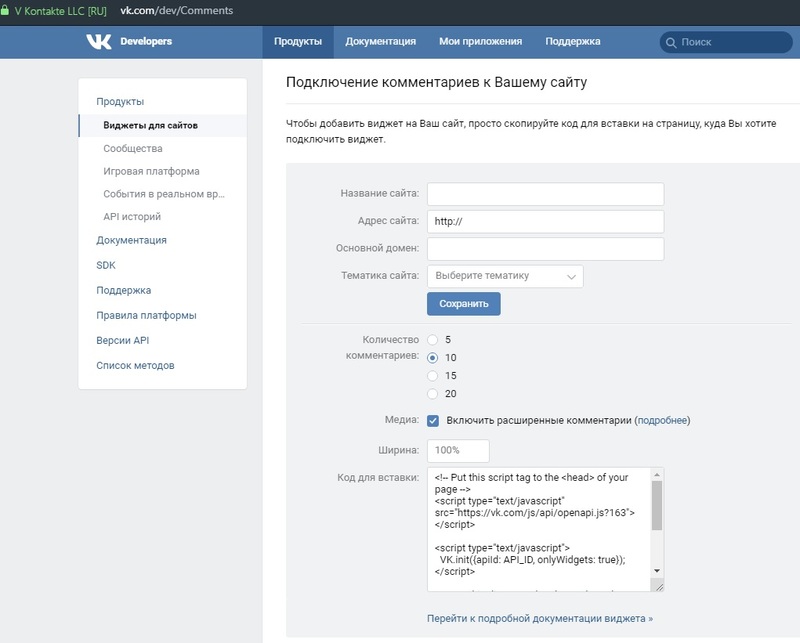
Task: Click the code box scroll-up arrow
Action: coord(657,475)
